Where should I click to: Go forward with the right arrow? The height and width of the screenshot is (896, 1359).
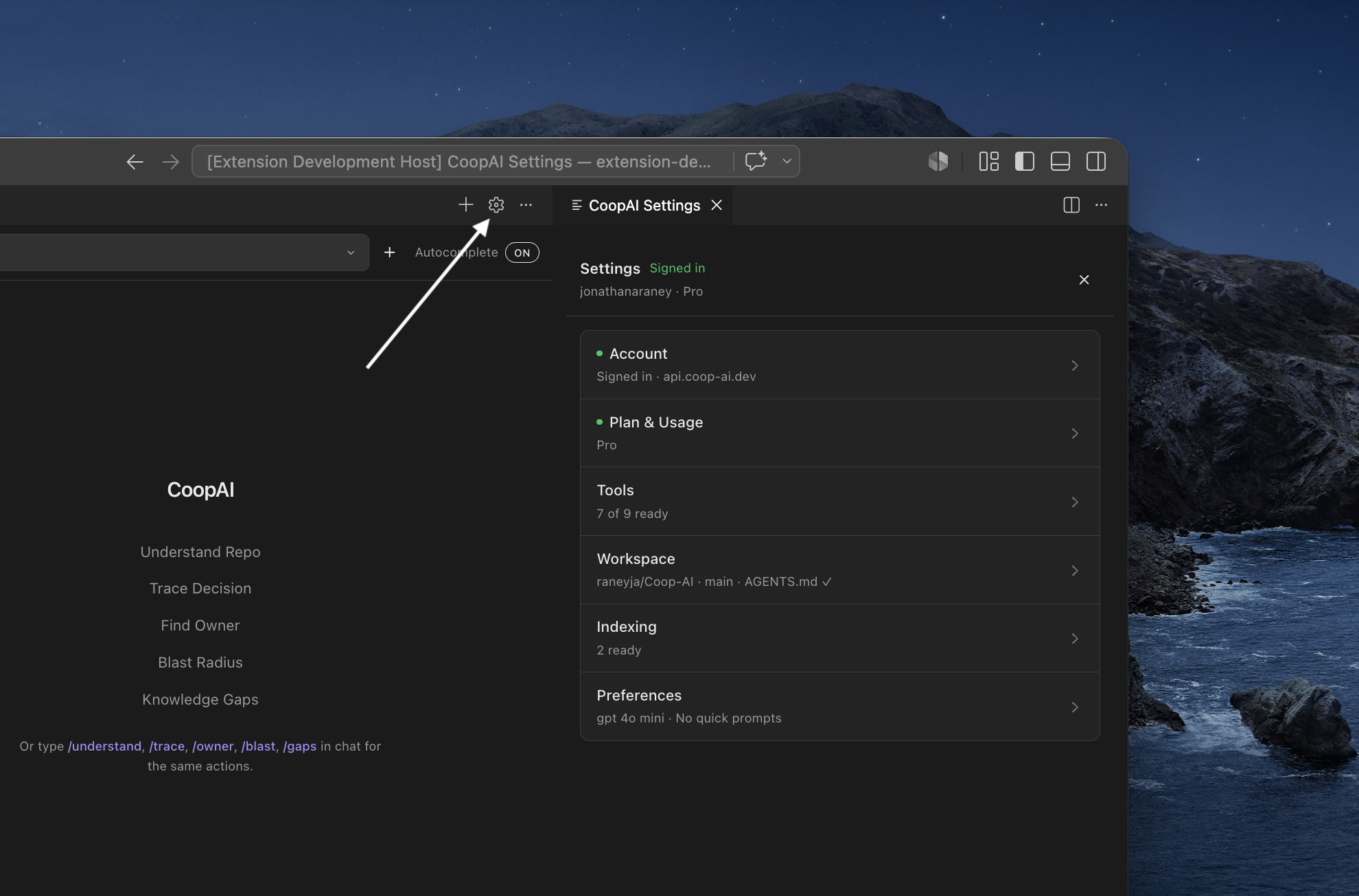pos(170,162)
